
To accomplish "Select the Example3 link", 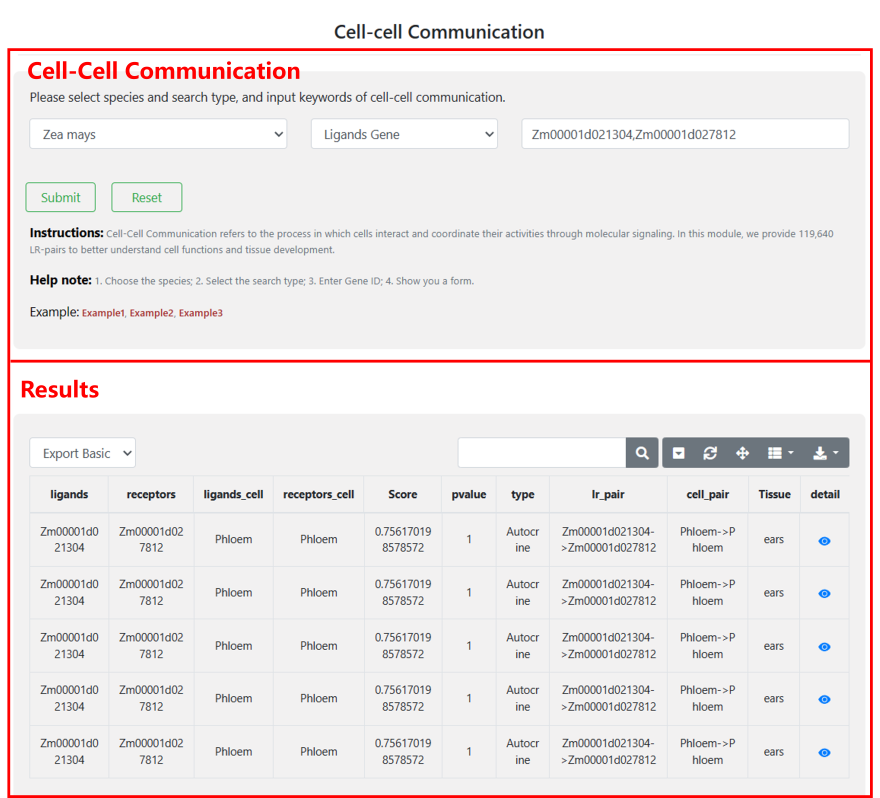I will pos(200,313).
